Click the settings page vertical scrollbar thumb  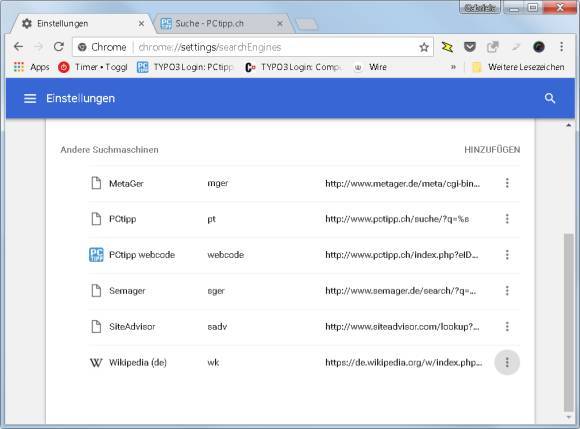click(569, 322)
